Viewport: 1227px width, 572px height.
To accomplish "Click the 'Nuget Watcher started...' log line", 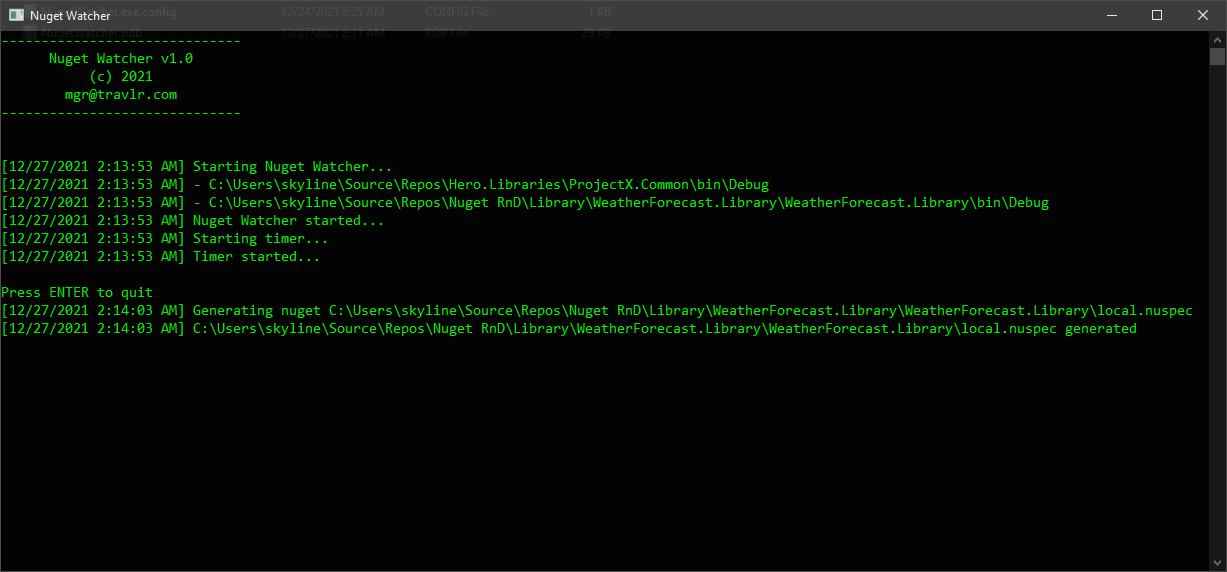I will [193, 221].
